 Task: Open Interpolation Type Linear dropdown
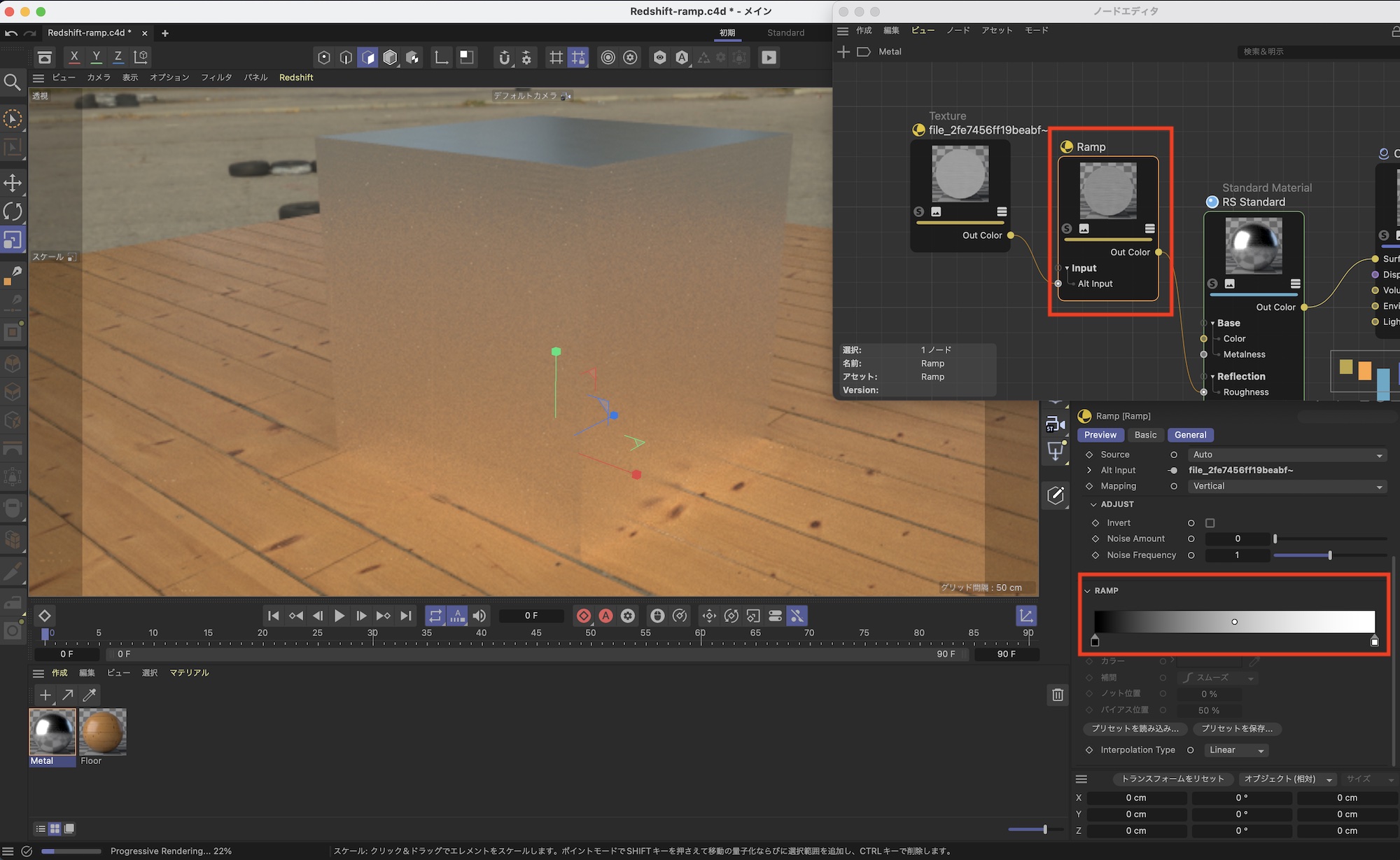point(1236,750)
